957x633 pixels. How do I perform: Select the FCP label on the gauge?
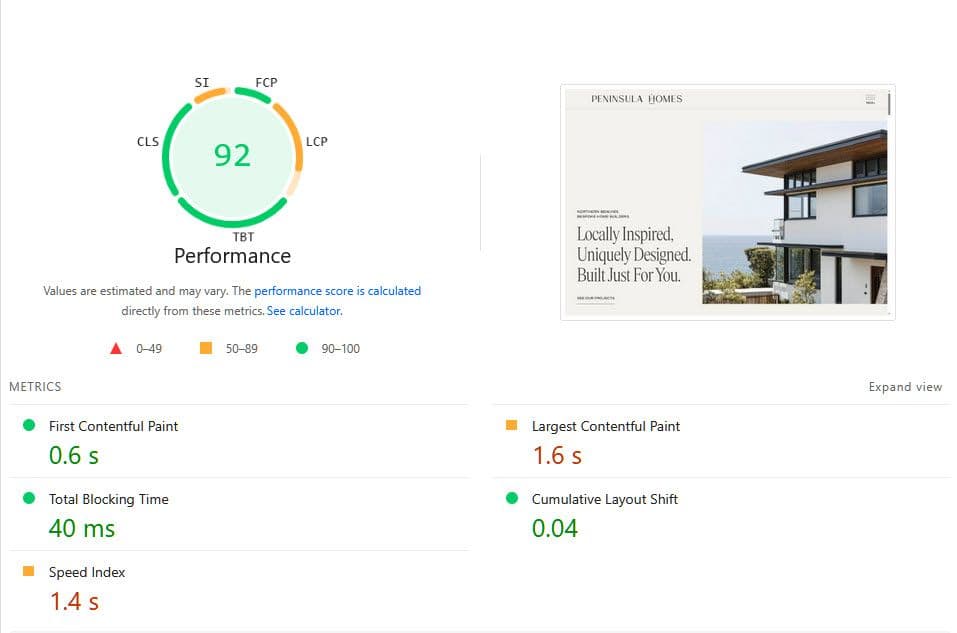pos(264,82)
